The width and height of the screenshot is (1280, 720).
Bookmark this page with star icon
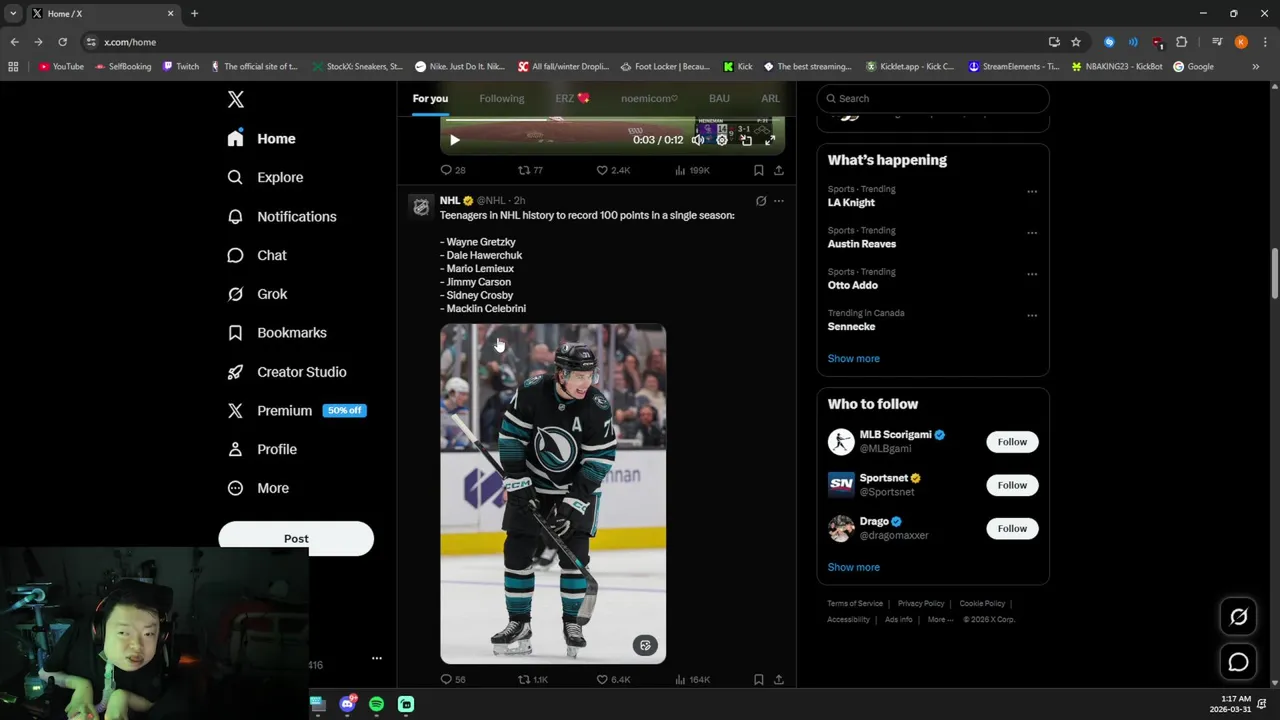[1076, 42]
